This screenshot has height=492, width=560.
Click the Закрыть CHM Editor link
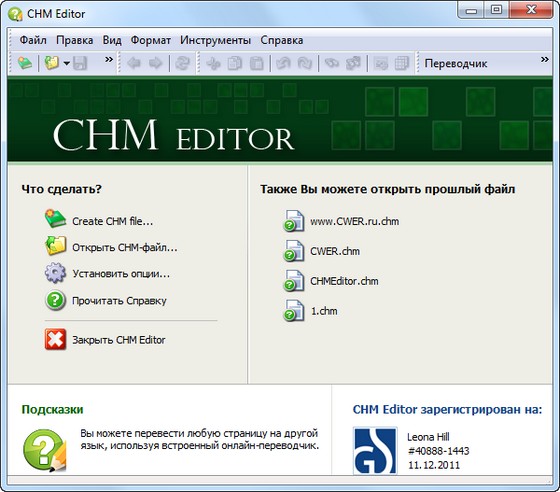pyautogui.click(x=119, y=340)
